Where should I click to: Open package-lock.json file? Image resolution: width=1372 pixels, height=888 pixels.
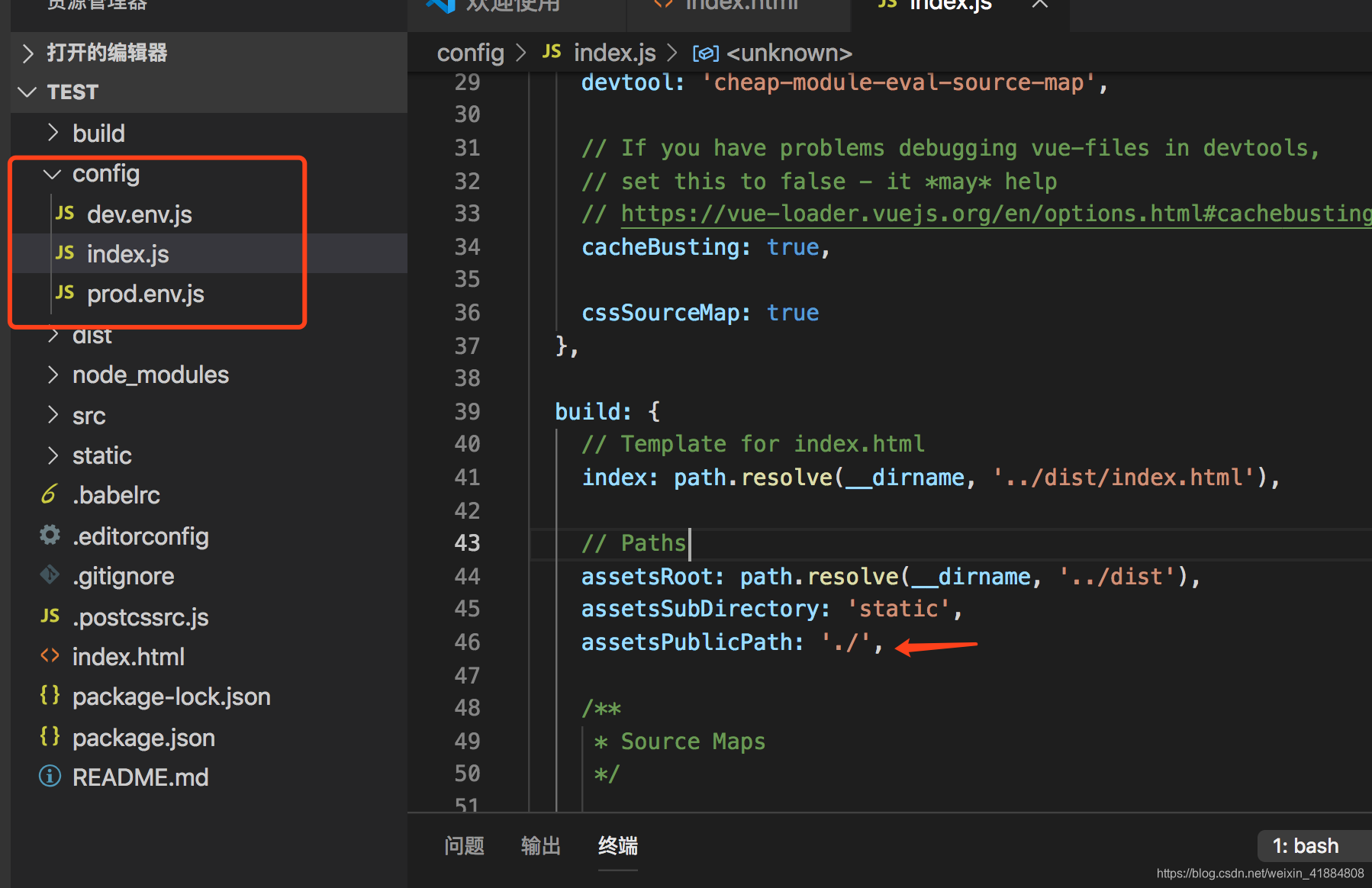tap(171, 697)
